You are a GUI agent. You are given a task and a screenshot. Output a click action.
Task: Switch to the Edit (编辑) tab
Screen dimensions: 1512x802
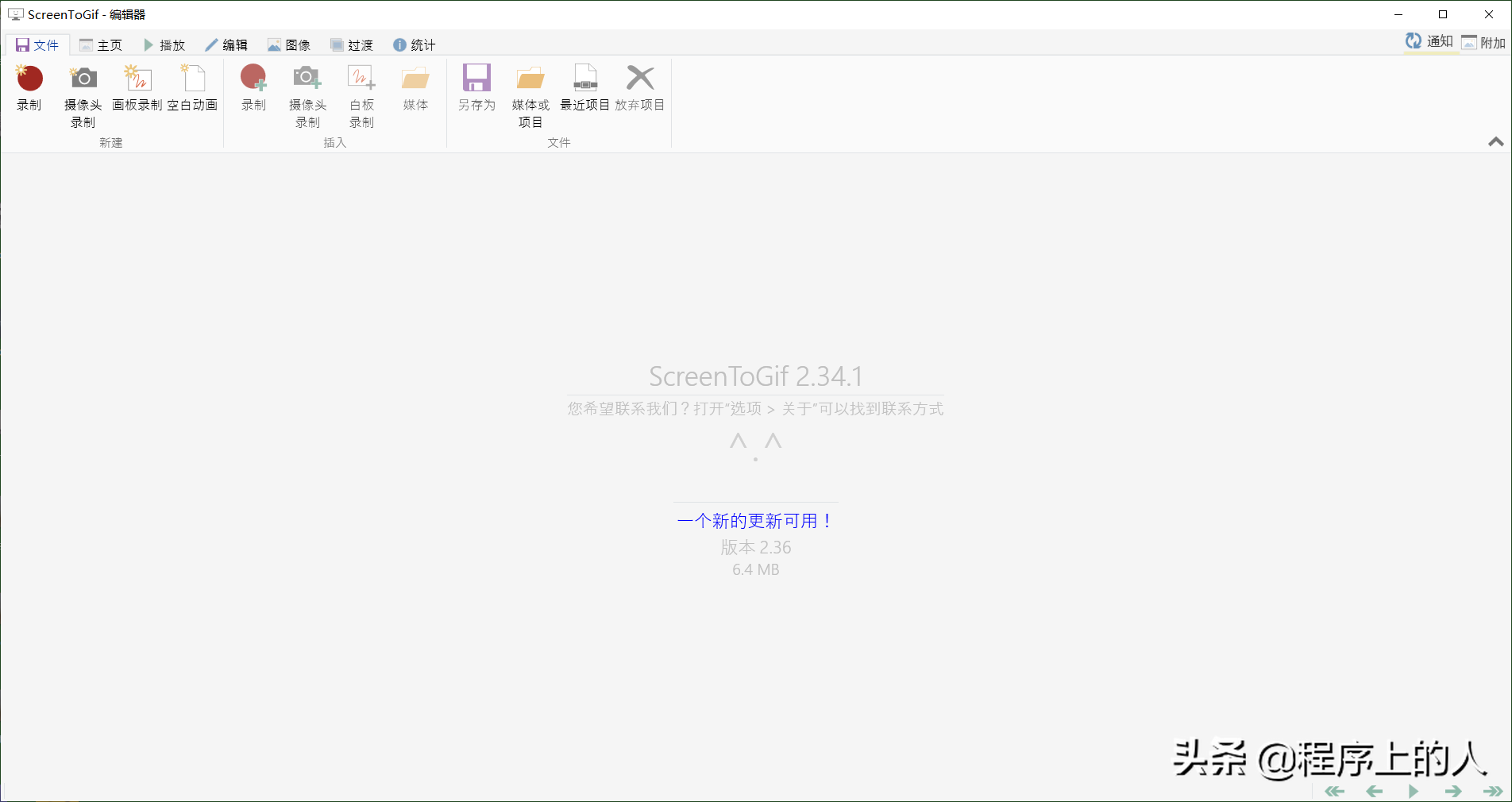pos(226,45)
